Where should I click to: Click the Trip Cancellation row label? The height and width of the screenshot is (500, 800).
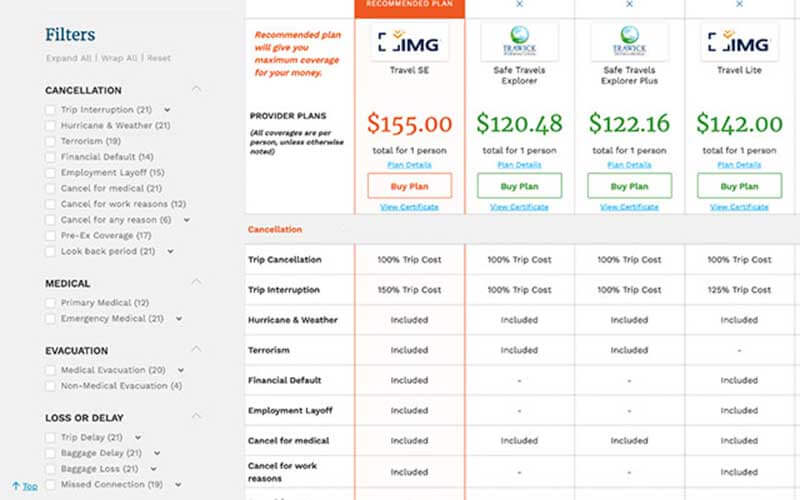tap(285, 260)
